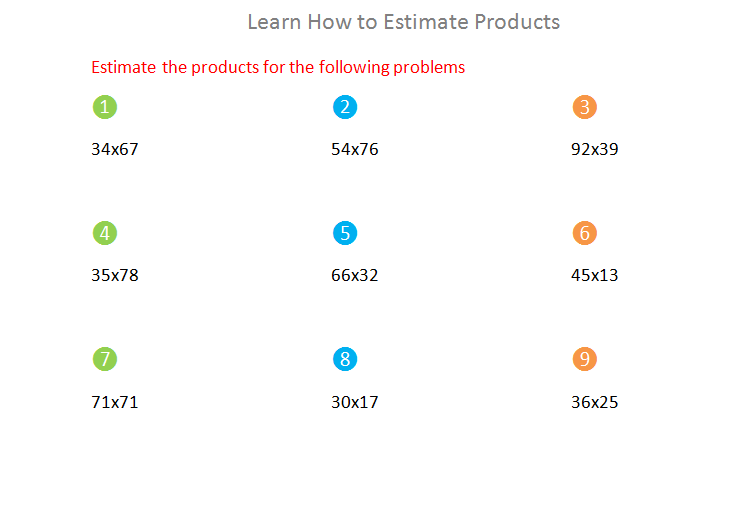Screen dimensions: 729x526
Task: Select the problem 34x67
Action: (x=115, y=149)
